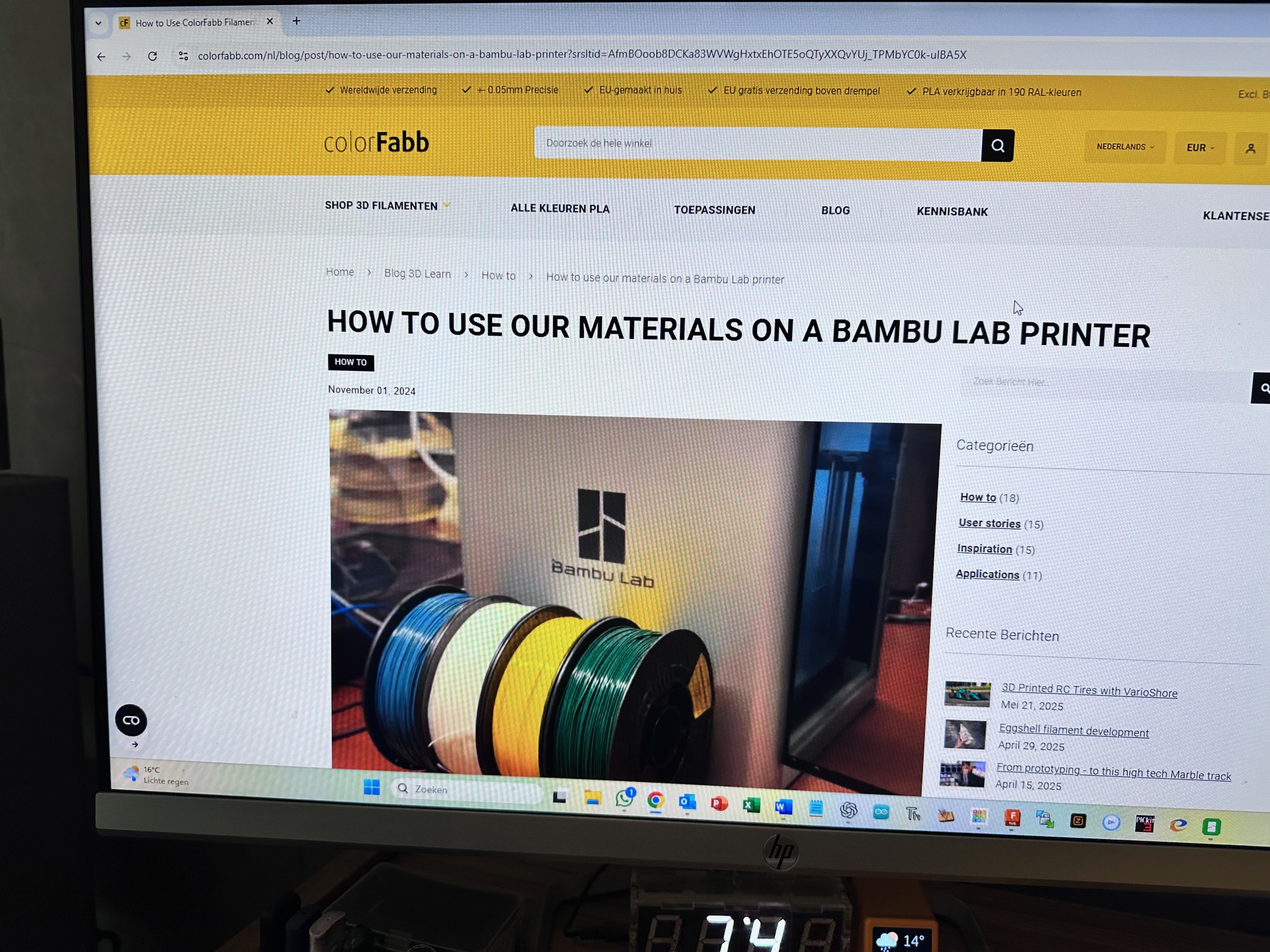Close the How to Use ColorFabb tab
This screenshot has height=952, width=1270.
[270, 21]
